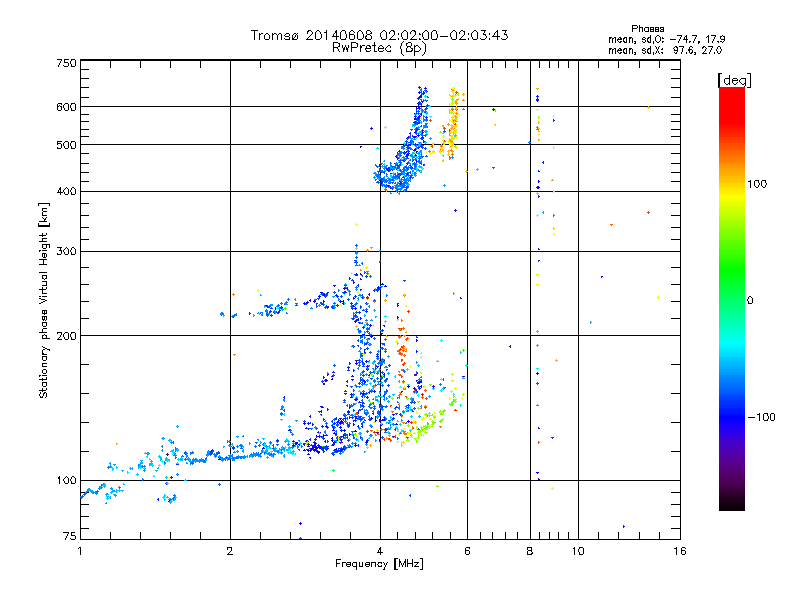Image resolution: width=800 pixels, height=600 pixels.
Task: Click 'mean, sd,O: -74.7, 17.9' statistic
Action: pos(666,39)
